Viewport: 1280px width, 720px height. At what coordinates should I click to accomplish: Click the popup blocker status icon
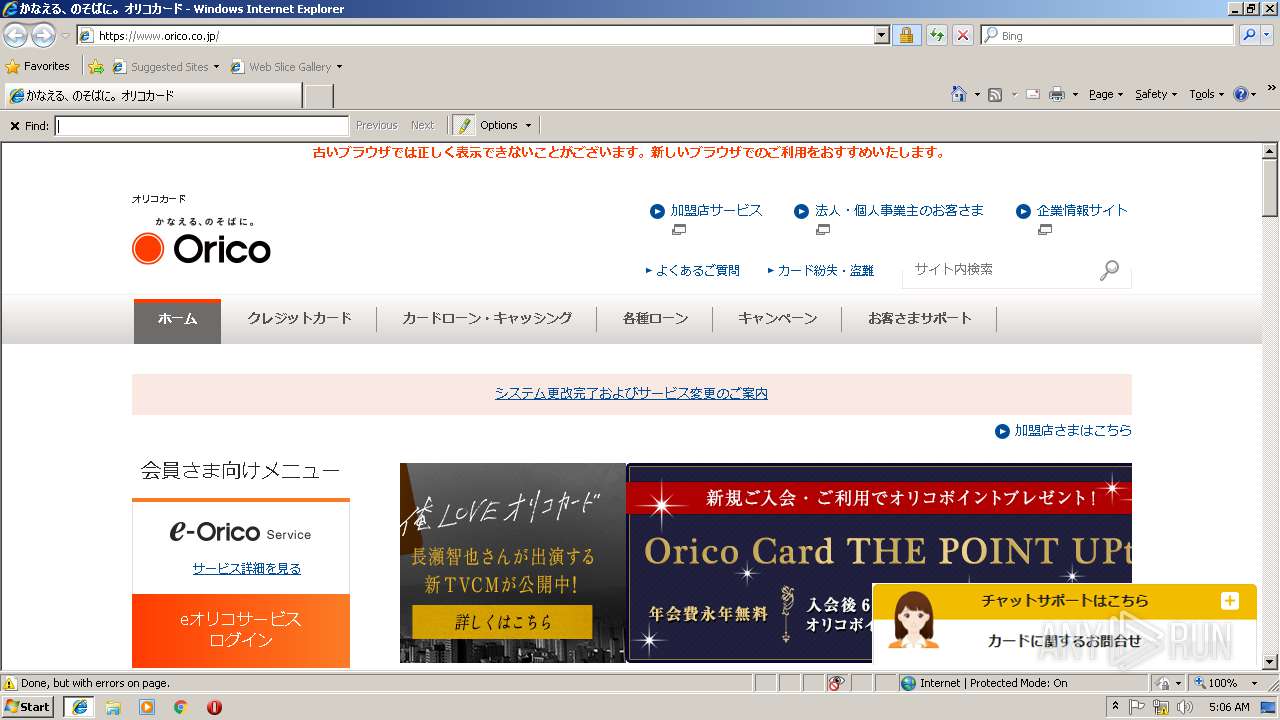pyautogui.click(x=836, y=683)
